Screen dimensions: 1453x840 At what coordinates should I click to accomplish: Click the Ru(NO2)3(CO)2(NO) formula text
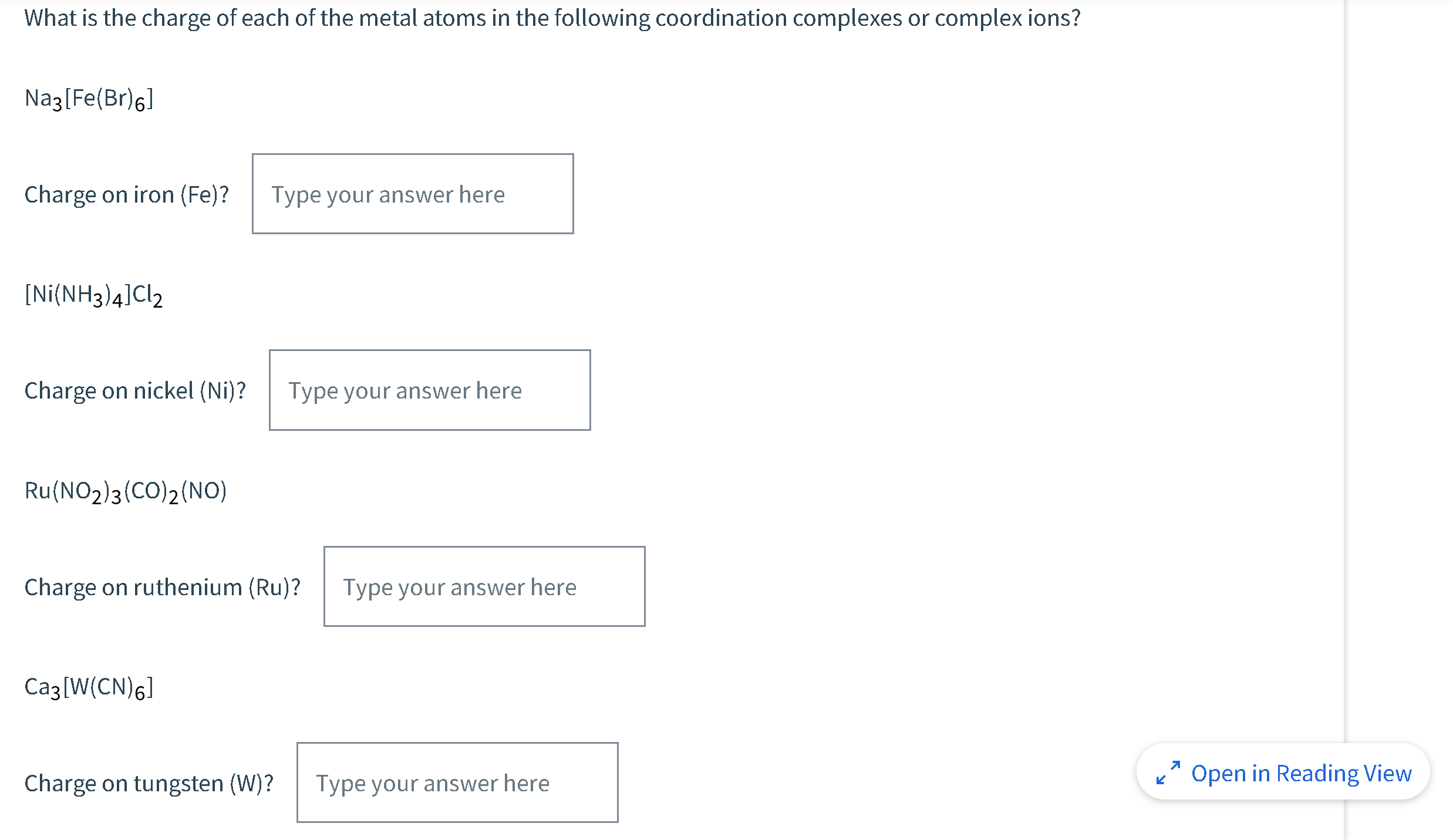click(126, 491)
